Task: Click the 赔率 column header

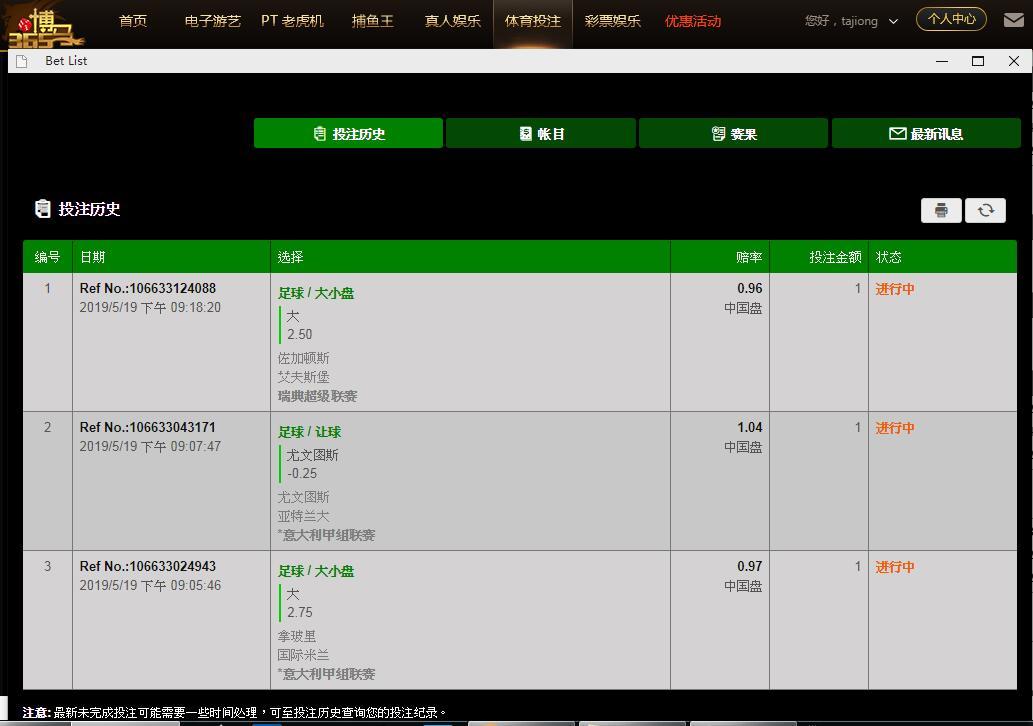Action: [749, 257]
